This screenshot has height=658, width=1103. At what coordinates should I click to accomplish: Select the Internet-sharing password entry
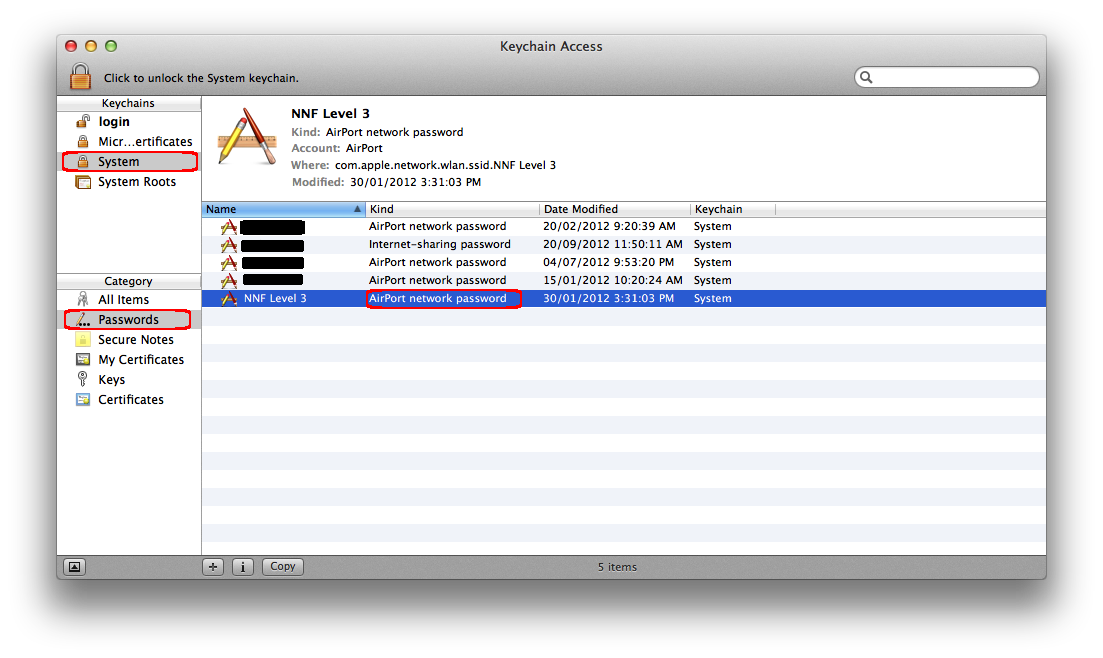623,244
